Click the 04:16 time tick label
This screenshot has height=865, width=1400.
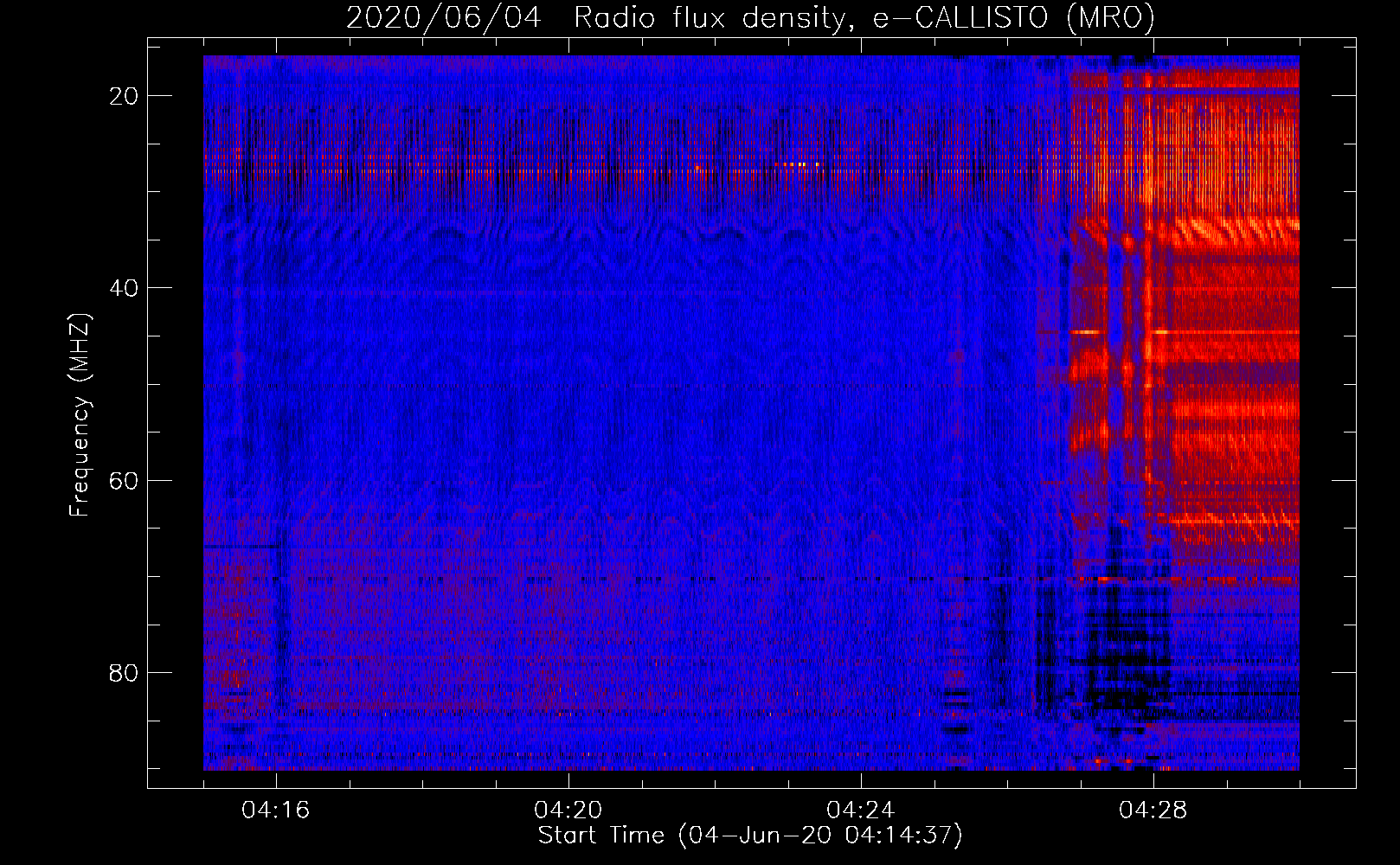[x=276, y=811]
